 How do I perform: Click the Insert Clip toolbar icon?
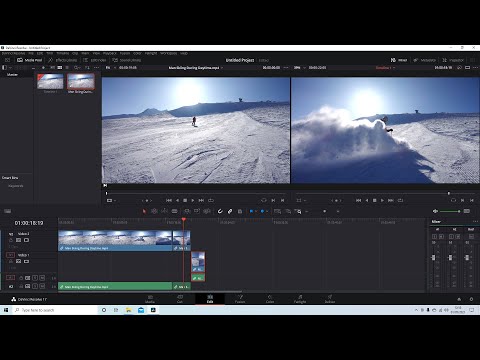click(x=187, y=211)
